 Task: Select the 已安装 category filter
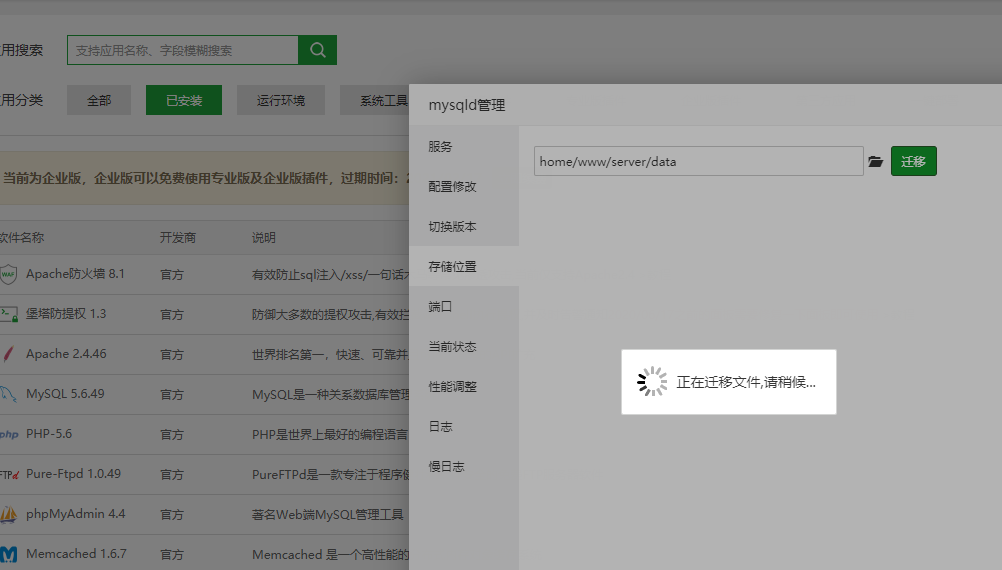184,100
